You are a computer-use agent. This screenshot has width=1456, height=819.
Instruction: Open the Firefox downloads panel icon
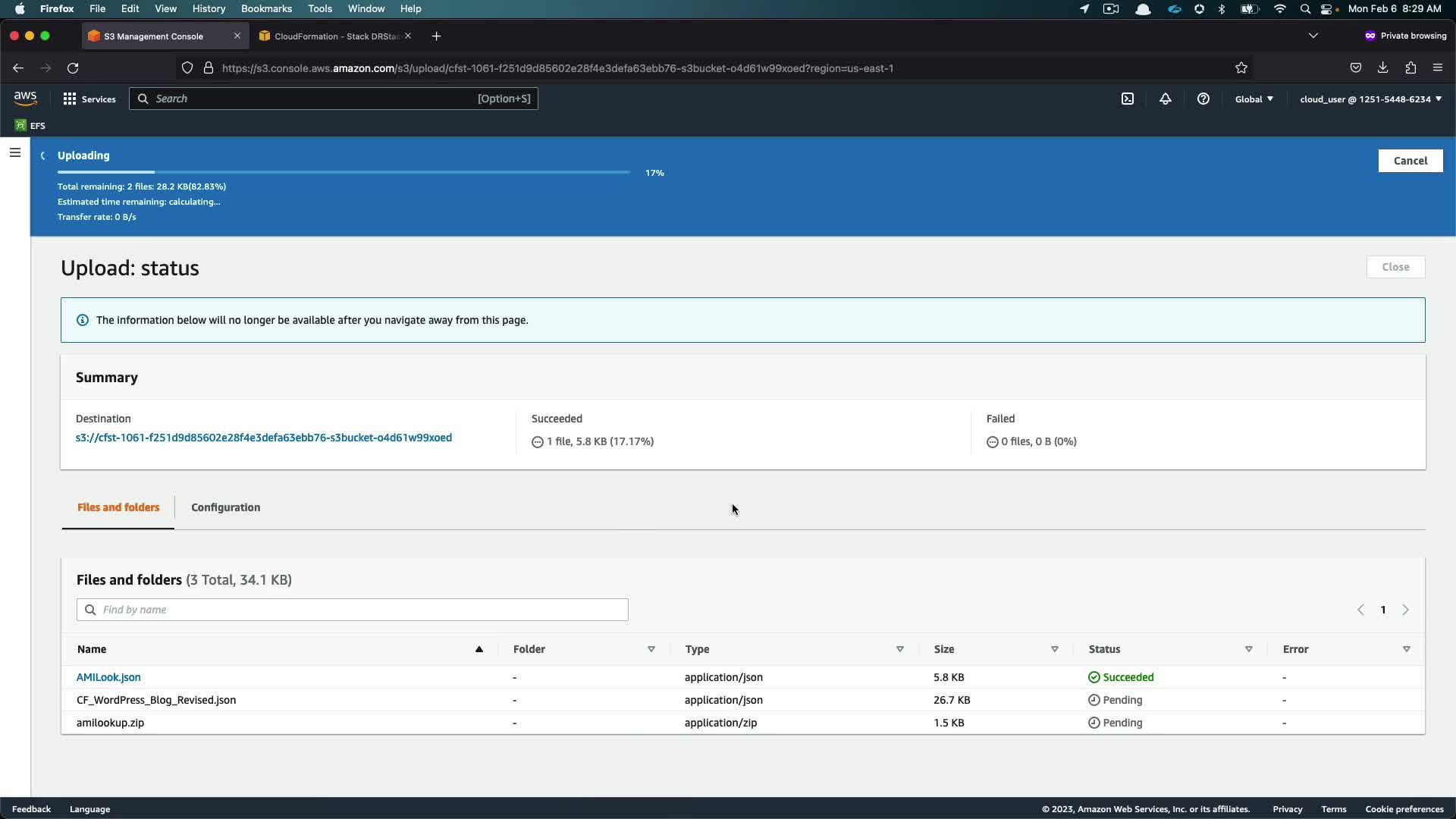pyautogui.click(x=1383, y=68)
